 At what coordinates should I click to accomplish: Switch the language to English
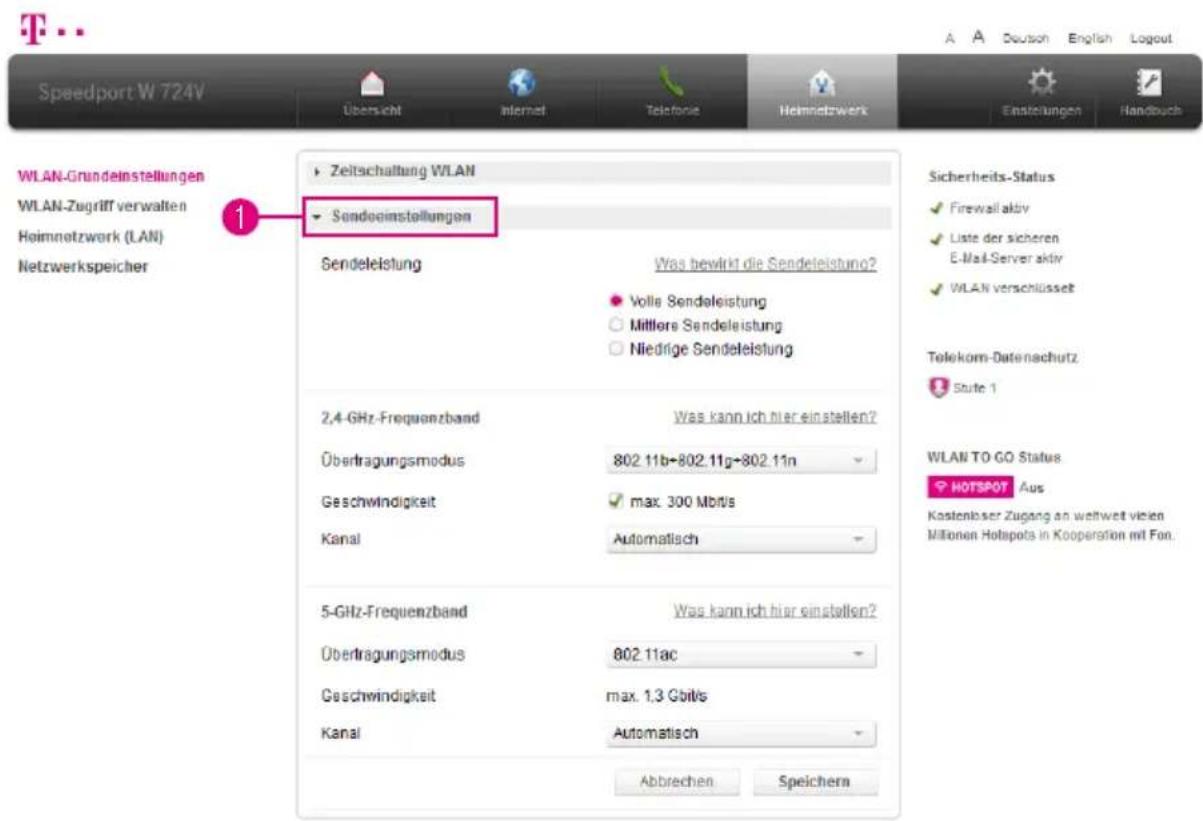coord(1090,39)
